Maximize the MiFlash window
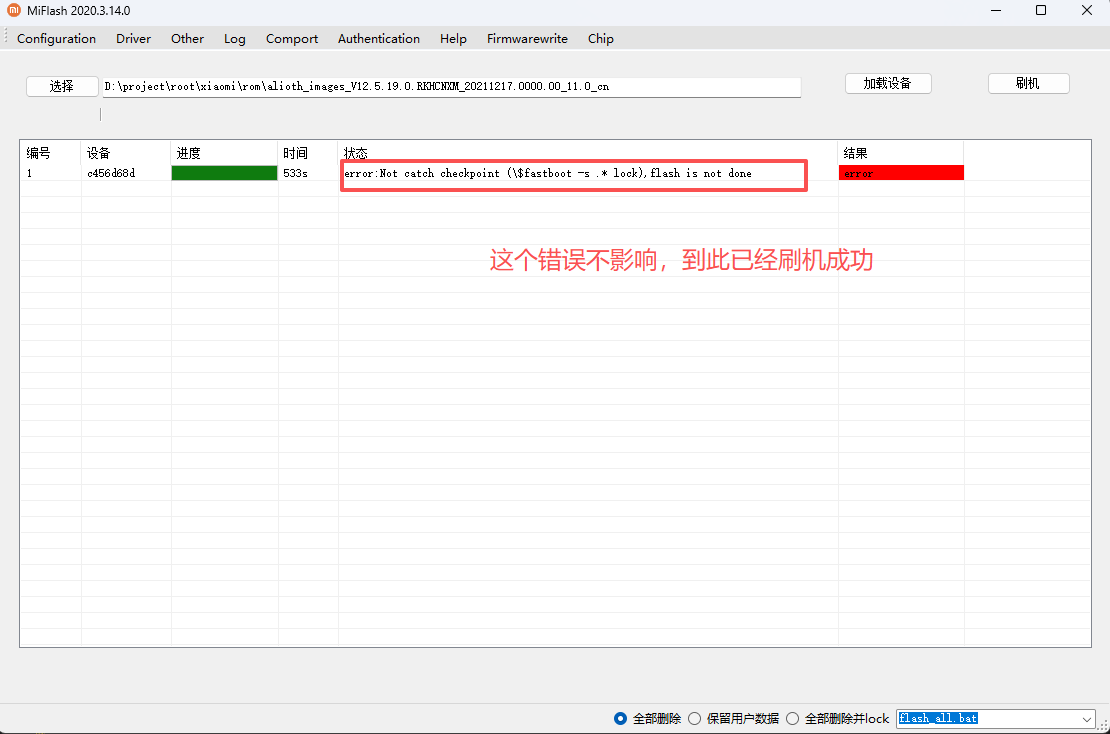The height and width of the screenshot is (734, 1110). point(1041,11)
